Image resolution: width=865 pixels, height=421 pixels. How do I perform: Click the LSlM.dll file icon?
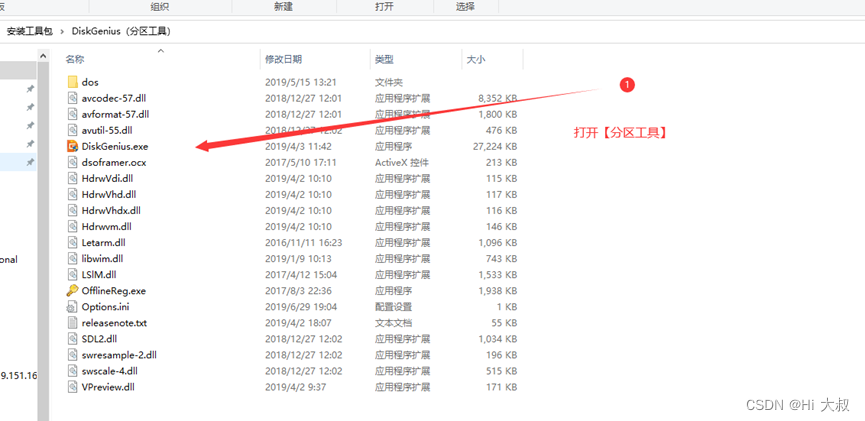[72, 274]
